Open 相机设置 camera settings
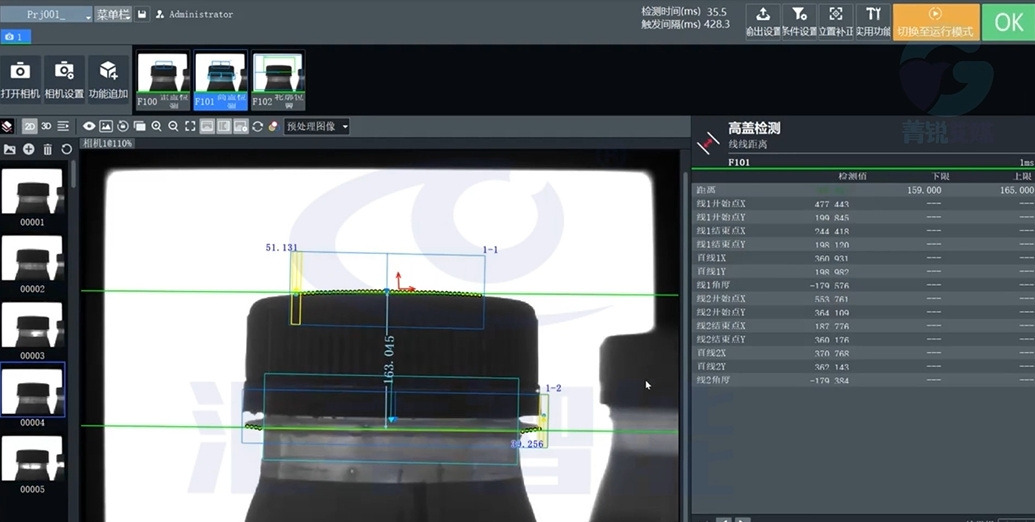 64,72
